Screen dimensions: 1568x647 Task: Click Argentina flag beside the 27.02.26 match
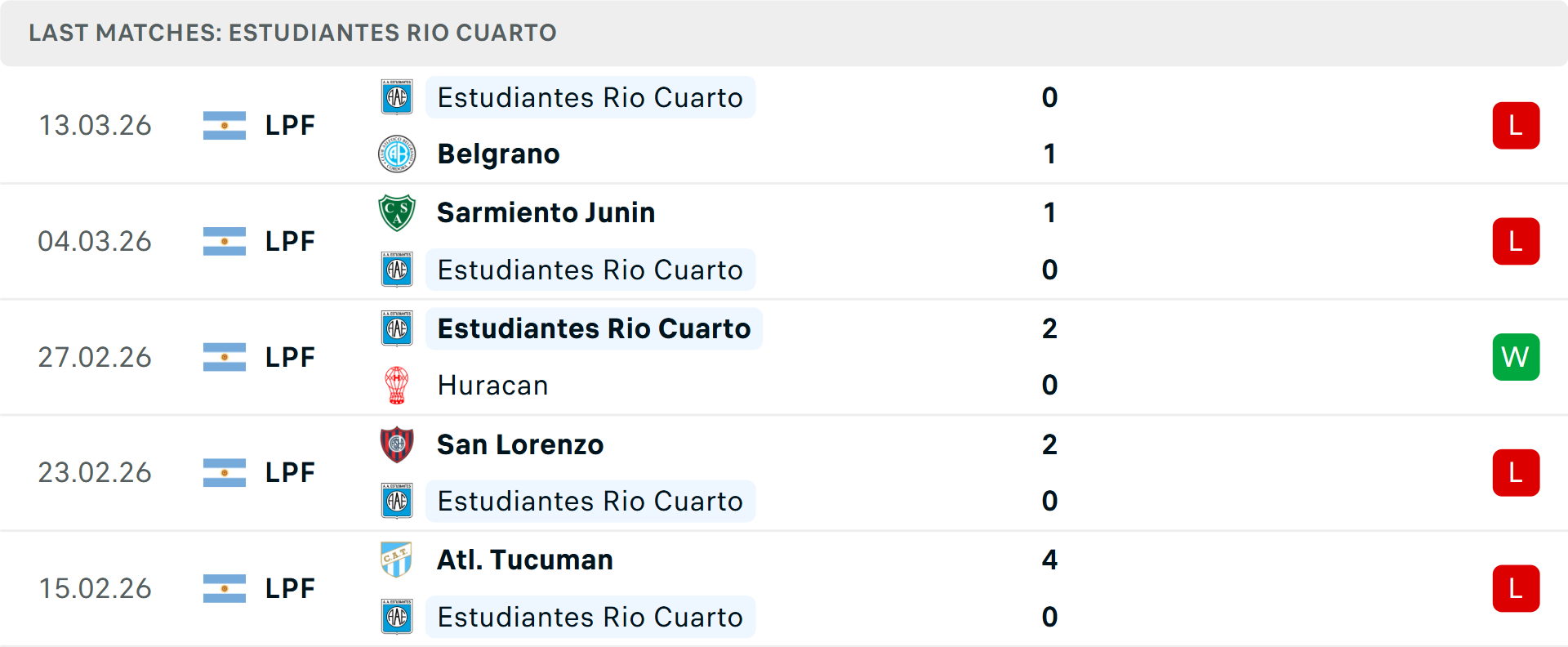click(225, 357)
